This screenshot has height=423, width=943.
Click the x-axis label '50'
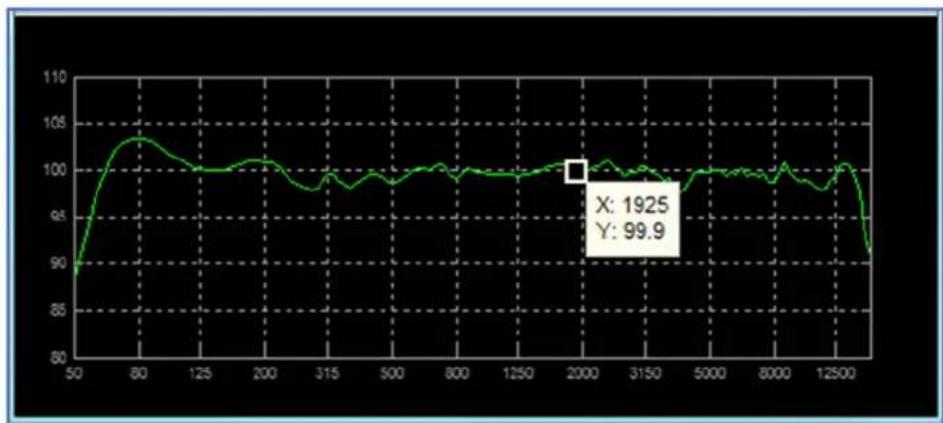click(x=75, y=372)
